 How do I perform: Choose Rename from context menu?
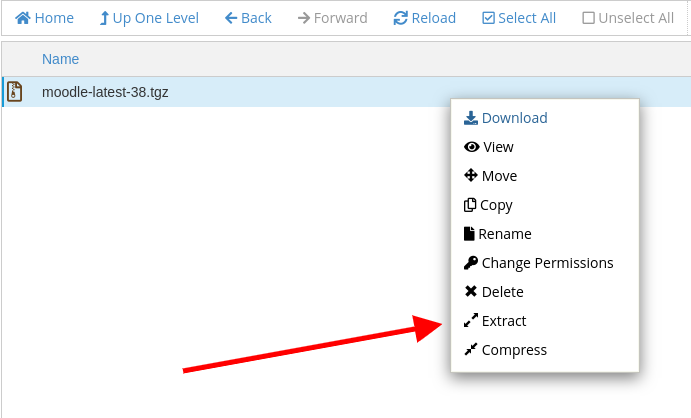coord(504,234)
